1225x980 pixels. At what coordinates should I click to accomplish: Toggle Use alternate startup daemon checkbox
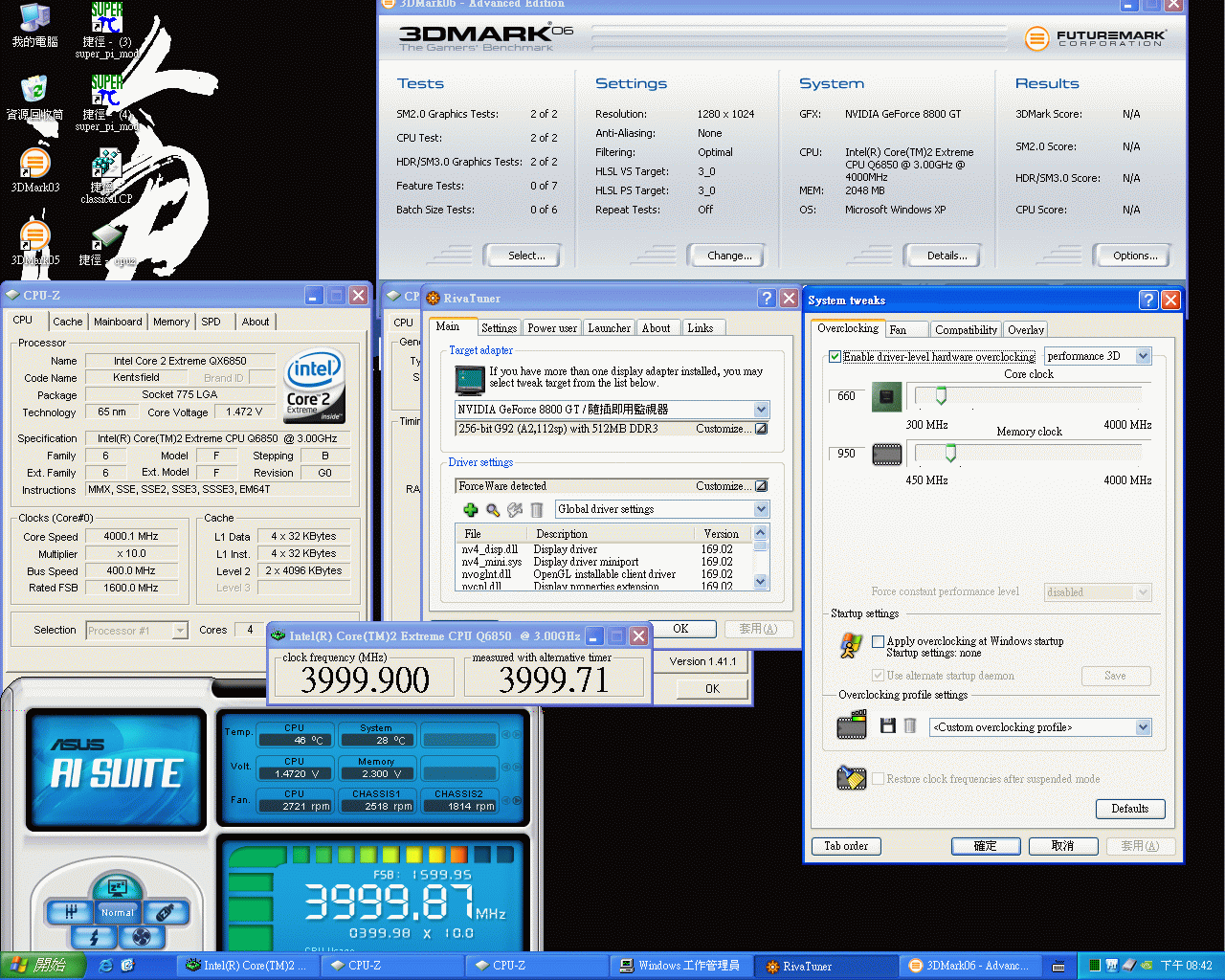(x=878, y=676)
